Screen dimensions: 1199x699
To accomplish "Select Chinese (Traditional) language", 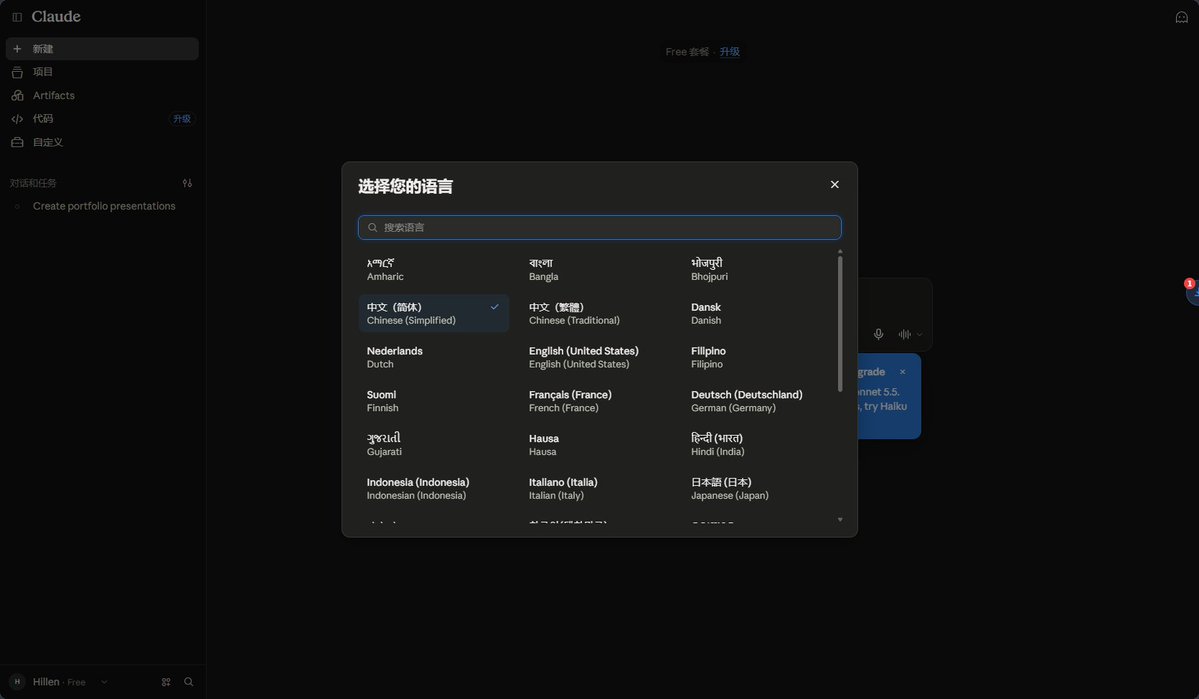I will (x=596, y=314).
